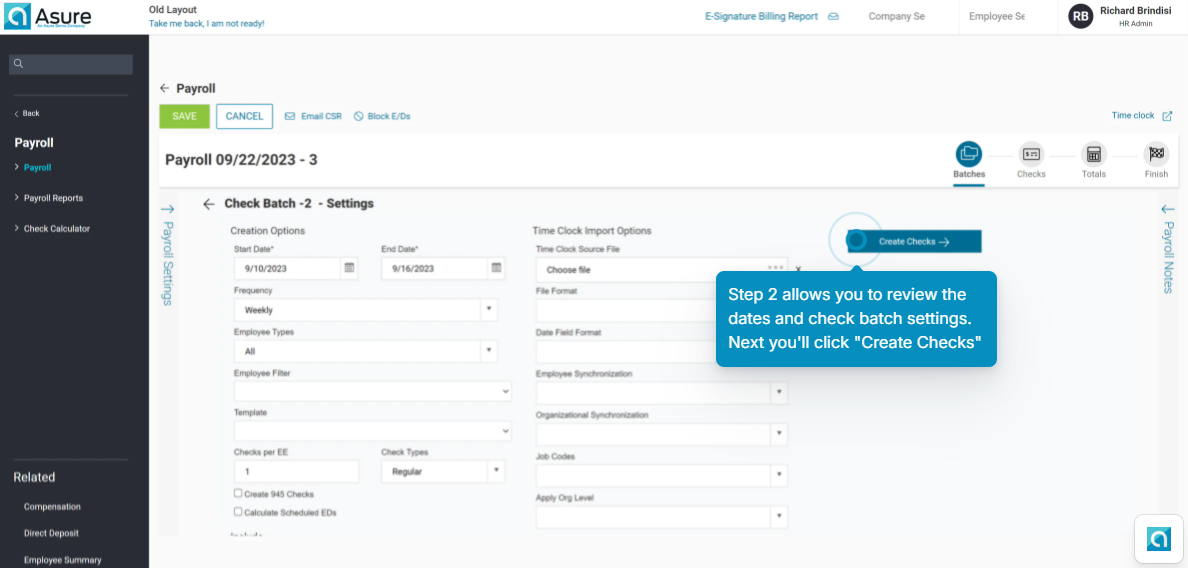Click the sidebar search magnifier icon

(19, 64)
